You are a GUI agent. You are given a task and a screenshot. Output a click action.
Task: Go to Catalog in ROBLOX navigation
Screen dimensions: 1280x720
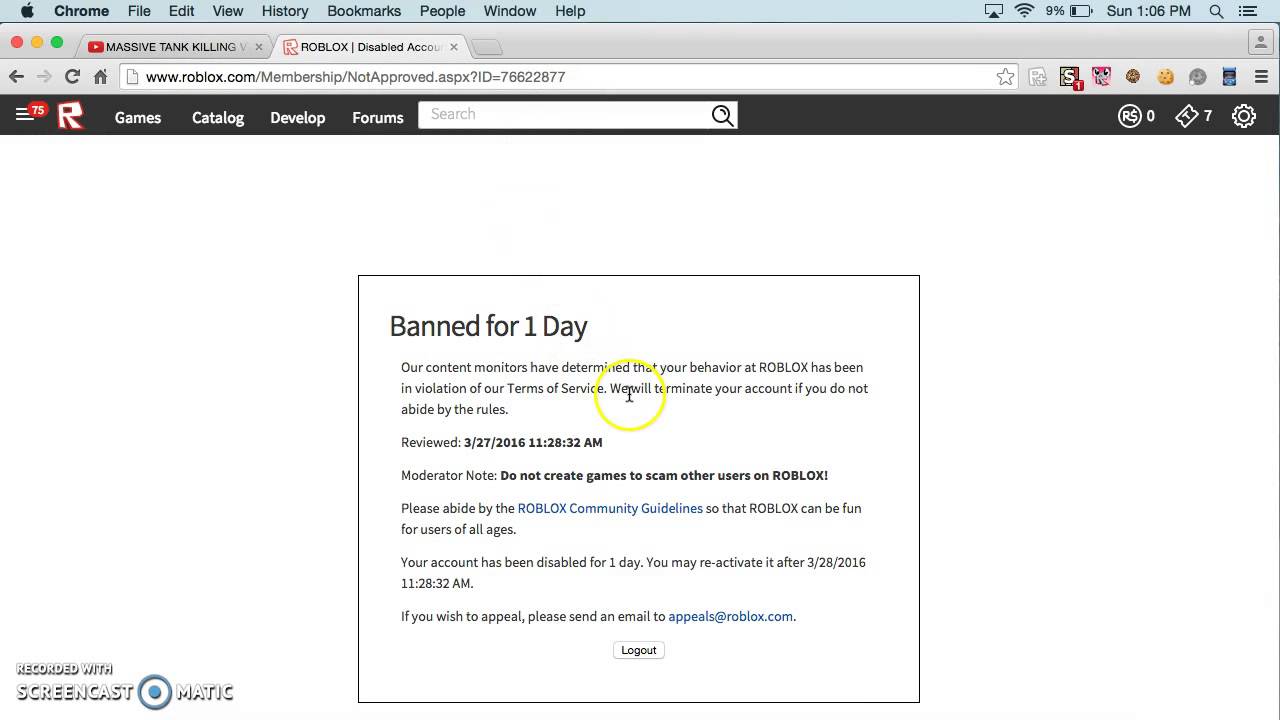point(218,117)
